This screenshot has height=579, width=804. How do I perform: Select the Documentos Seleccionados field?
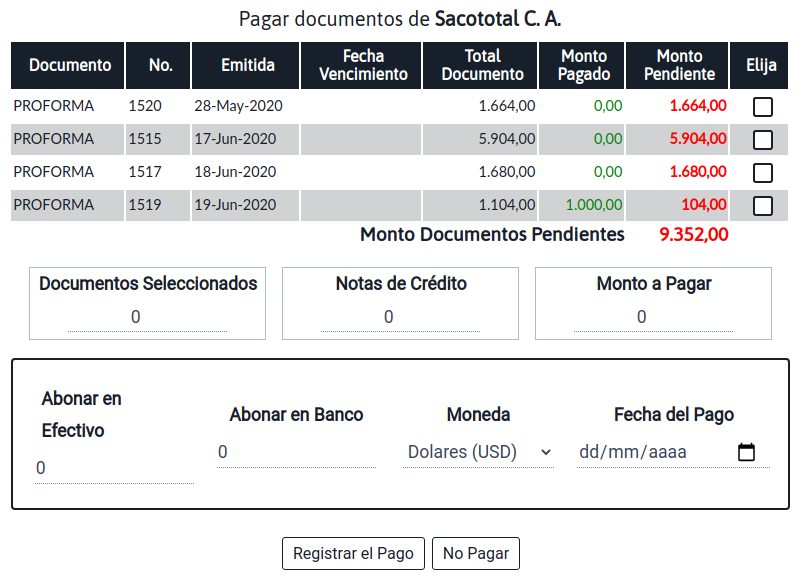click(147, 317)
